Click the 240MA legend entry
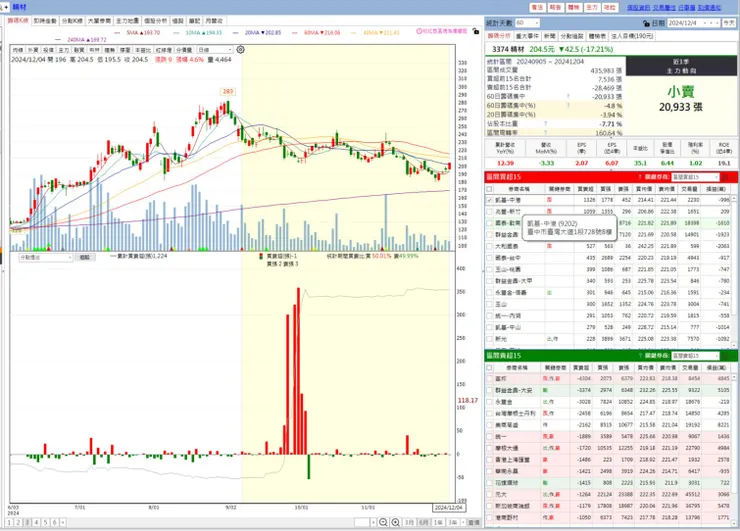Screen dimensions: 740x531 [x=80, y=40]
